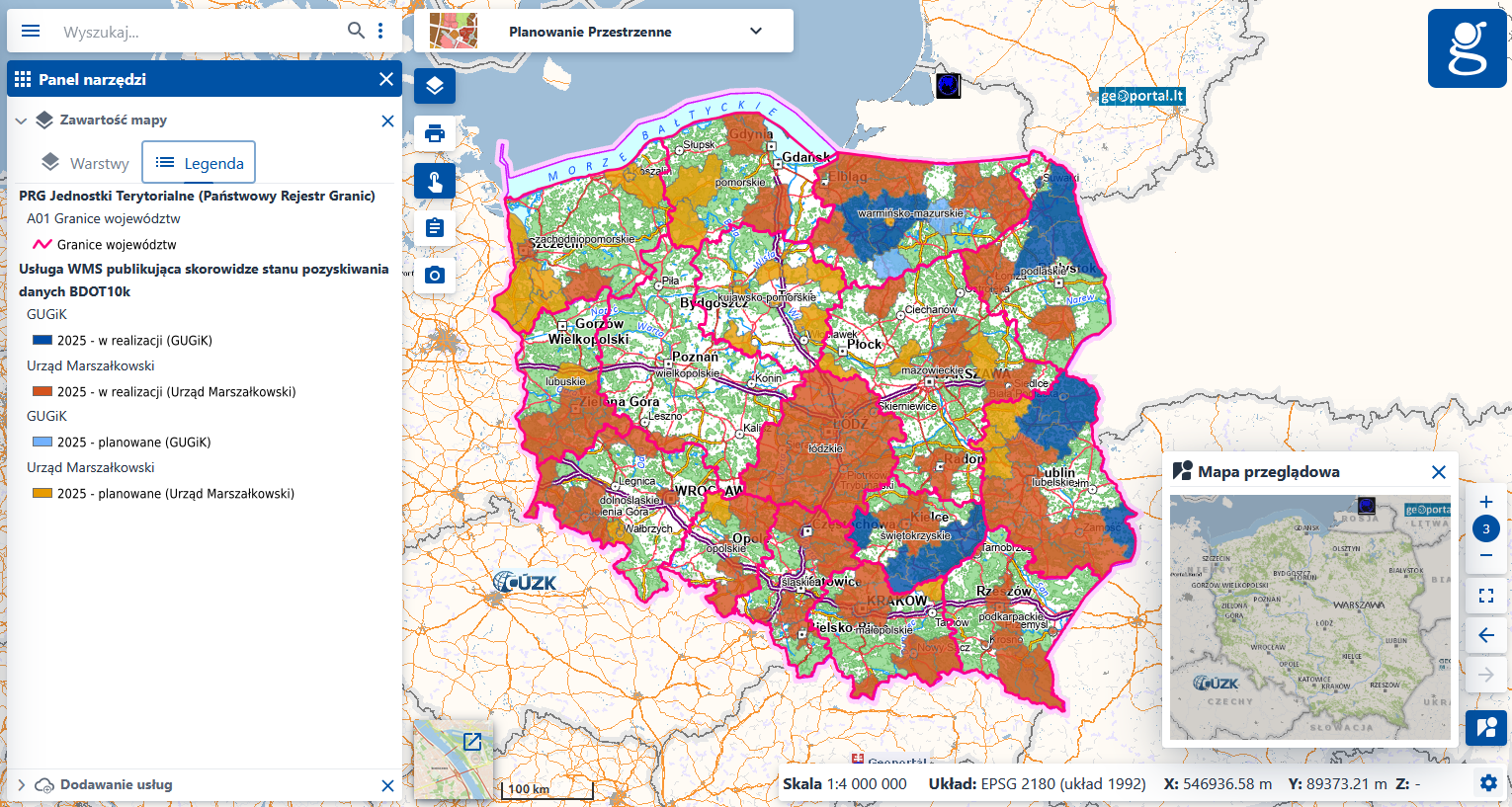
Task: Collapse the Zawartość mapy section
Action: pyautogui.click(x=21, y=121)
